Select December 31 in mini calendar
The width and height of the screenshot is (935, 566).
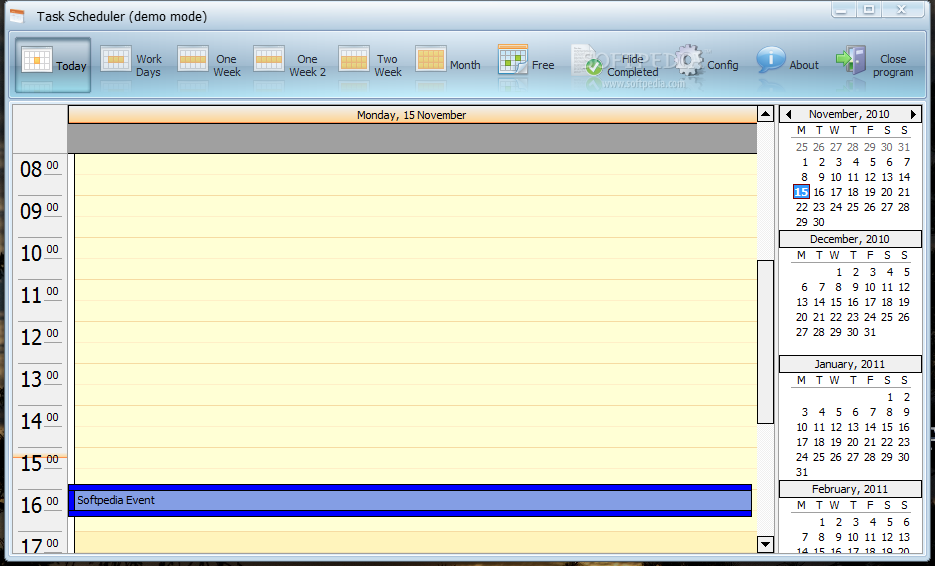870,332
